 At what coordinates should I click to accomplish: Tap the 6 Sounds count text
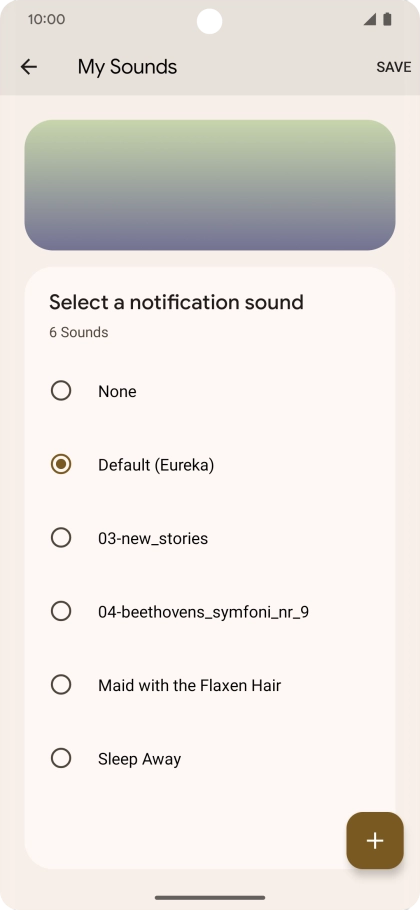click(x=78, y=333)
